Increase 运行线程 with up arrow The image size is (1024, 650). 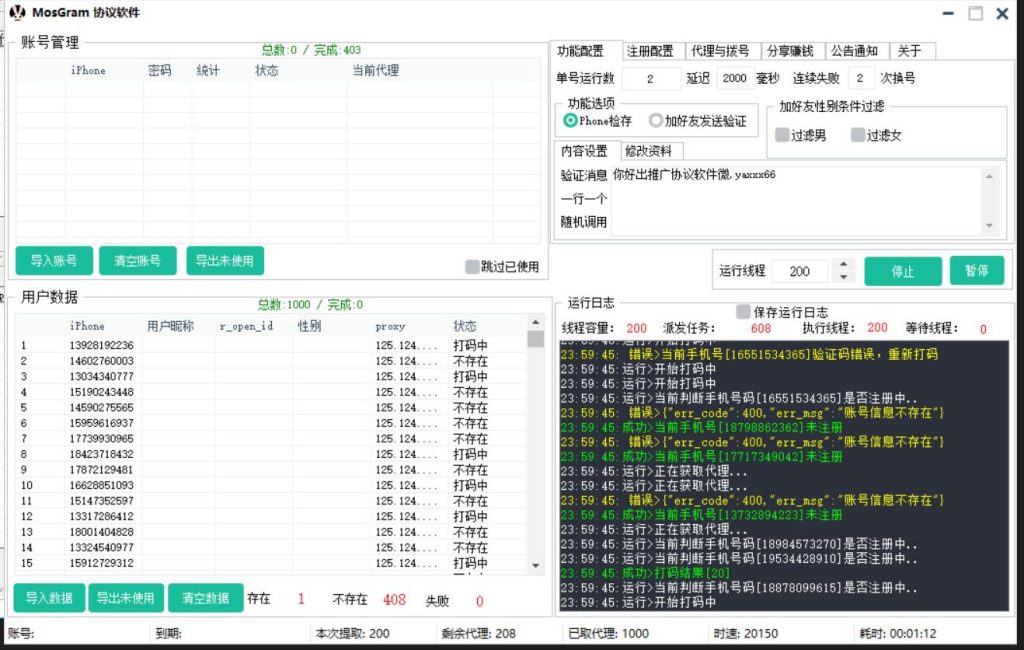pyautogui.click(x=843, y=265)
